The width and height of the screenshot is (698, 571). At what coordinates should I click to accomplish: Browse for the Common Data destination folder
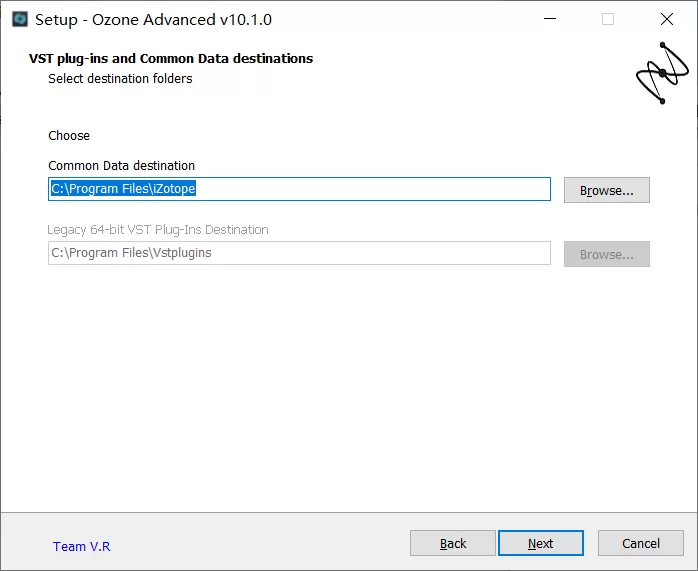coord(606,190)
